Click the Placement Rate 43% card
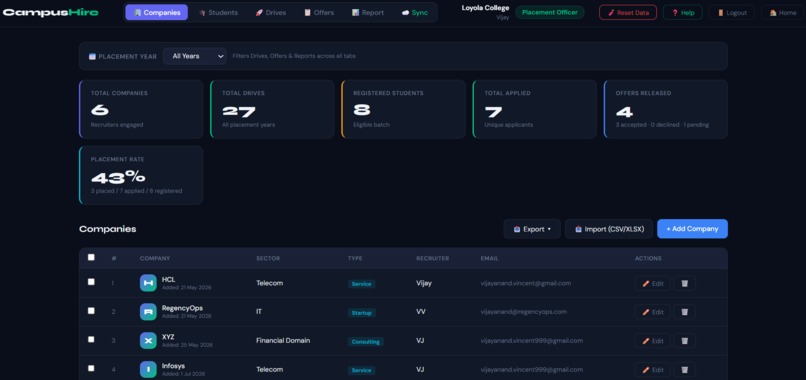806x380 pixels. [x=141, y=175]
